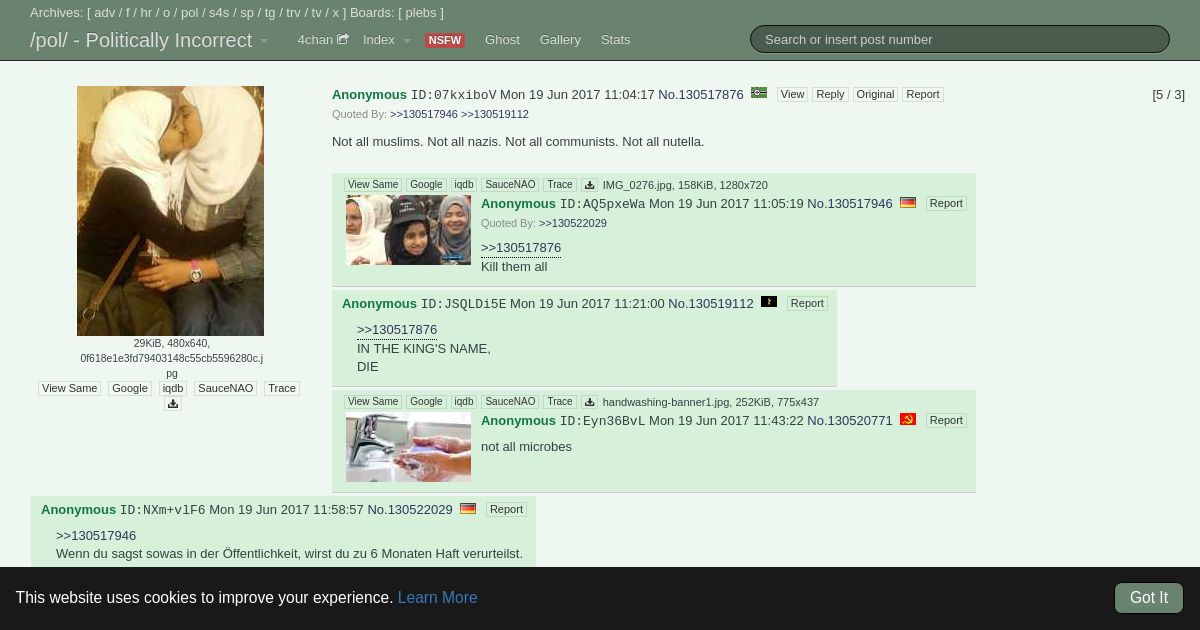Search main image on iqdb
The width and height of the screenshot is (1200, 630).
click(173, 388)
